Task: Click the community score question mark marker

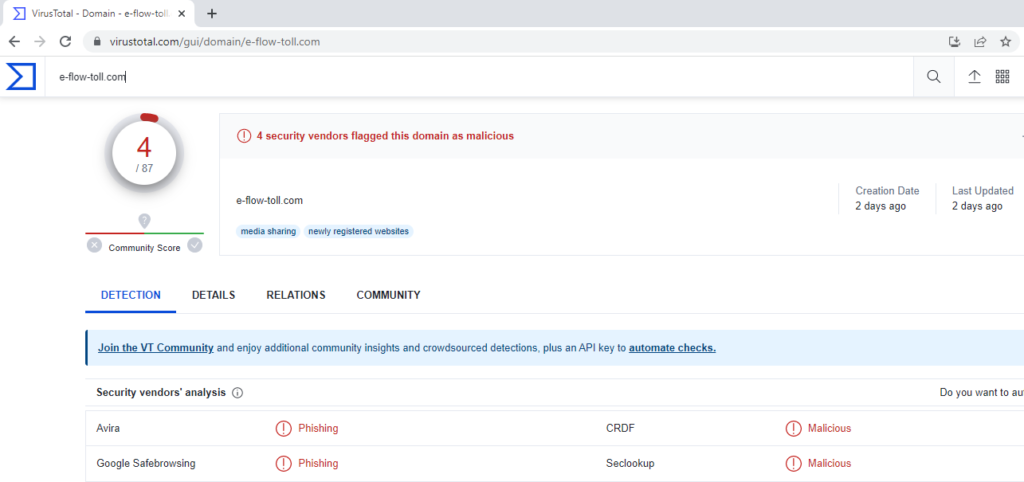Action: click(144, 221)
